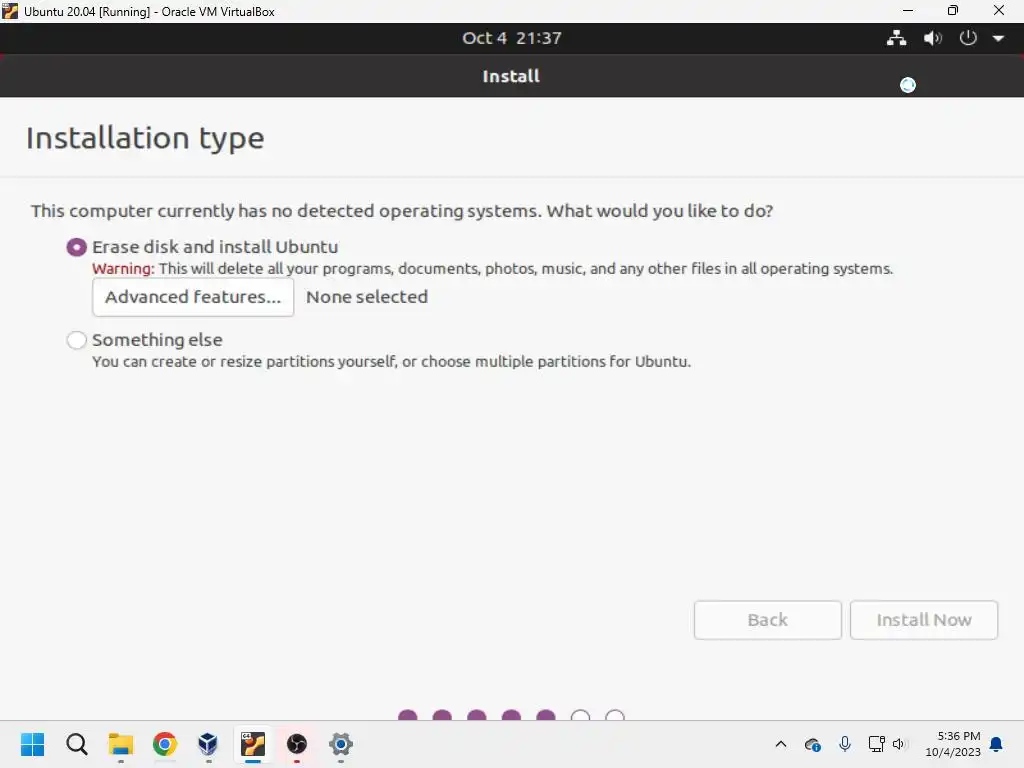Open VirtualBox Manager taskbar icon
1024x768 pixels.
(x=208, y=744)
